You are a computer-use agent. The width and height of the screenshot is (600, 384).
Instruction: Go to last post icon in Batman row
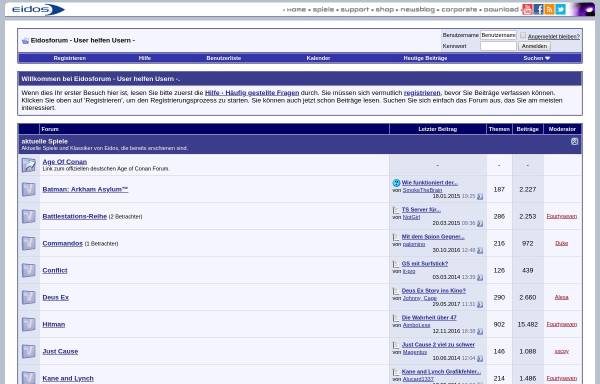[x=480, y=197]
